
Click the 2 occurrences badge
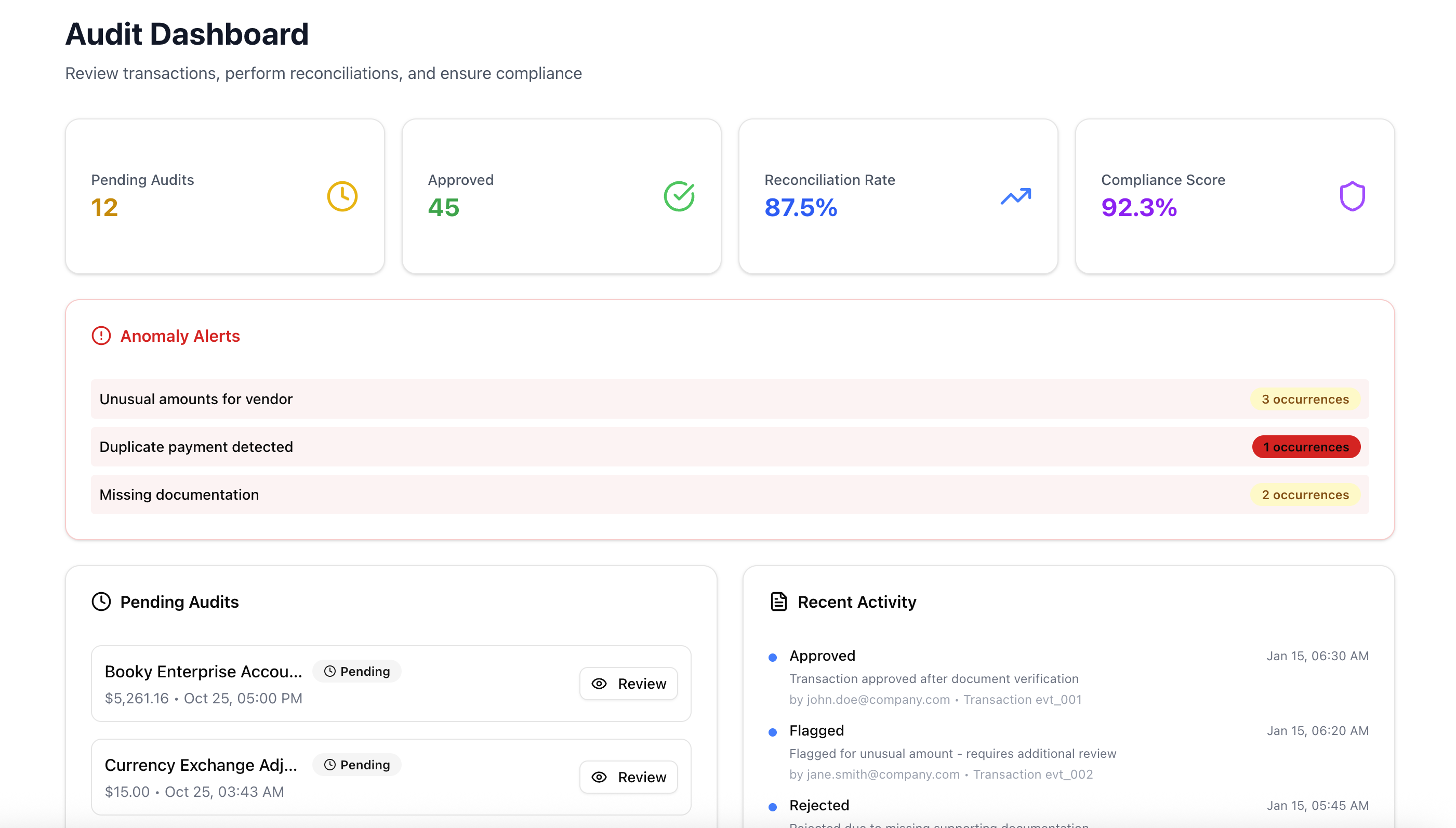click(1305, 495)
